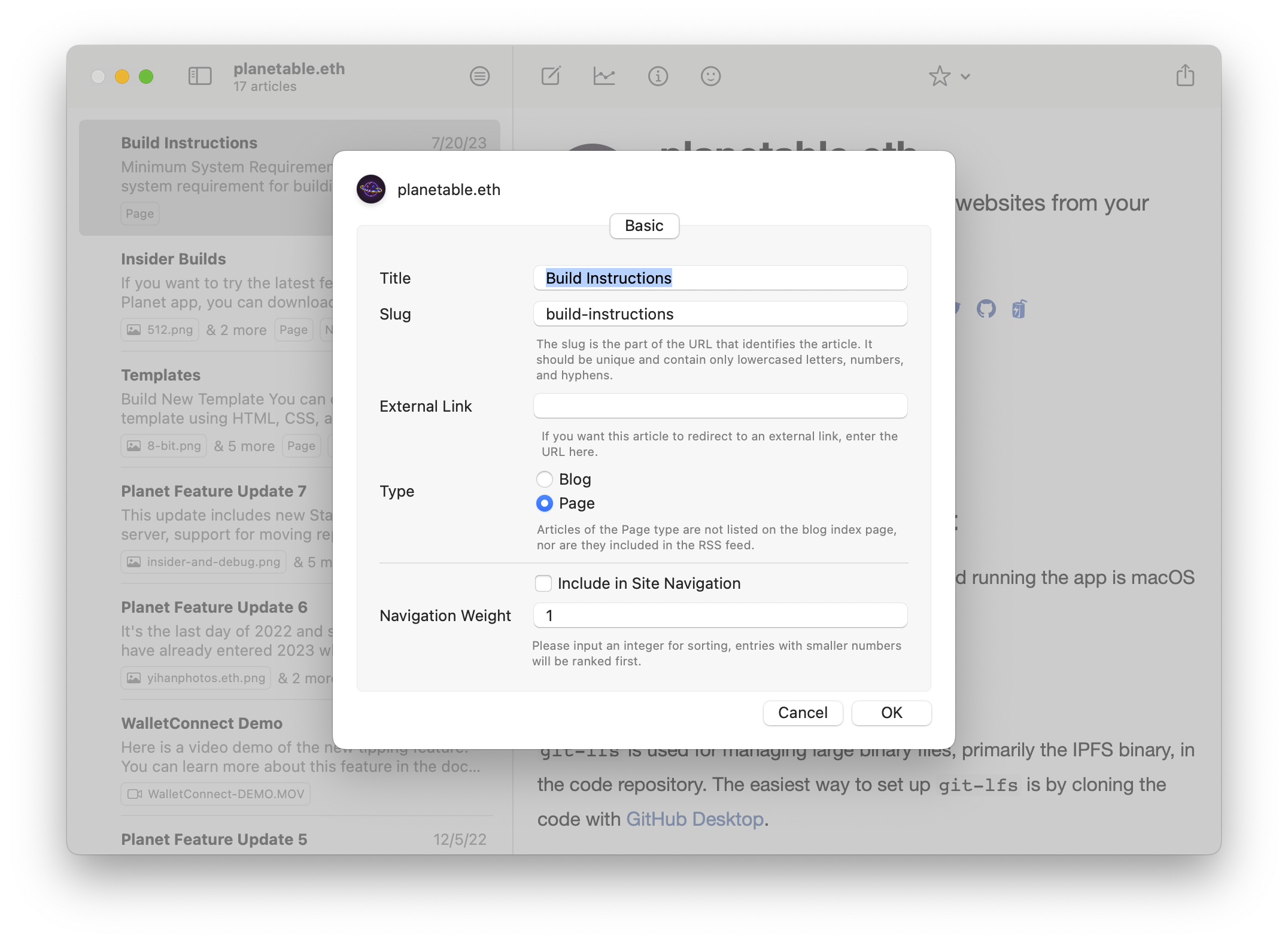1288x943 pixels.
Task: Open the star dropdown chevron
Action: (x=965, y=77)
